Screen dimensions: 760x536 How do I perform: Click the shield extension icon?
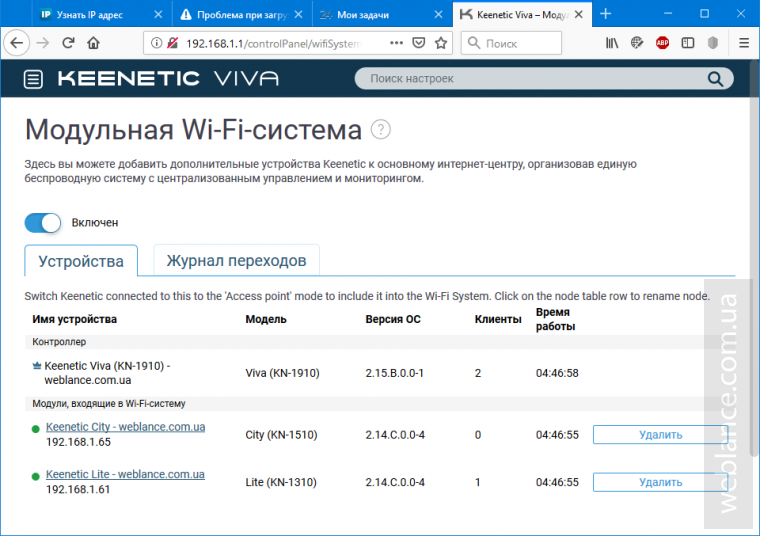point(712,43)
